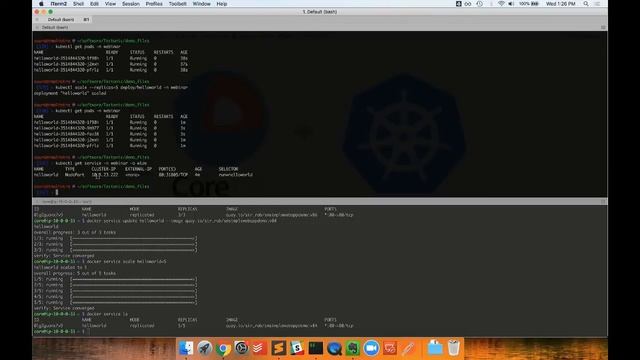
Task: Open Notification Center icon
Action: click(597, 4)
